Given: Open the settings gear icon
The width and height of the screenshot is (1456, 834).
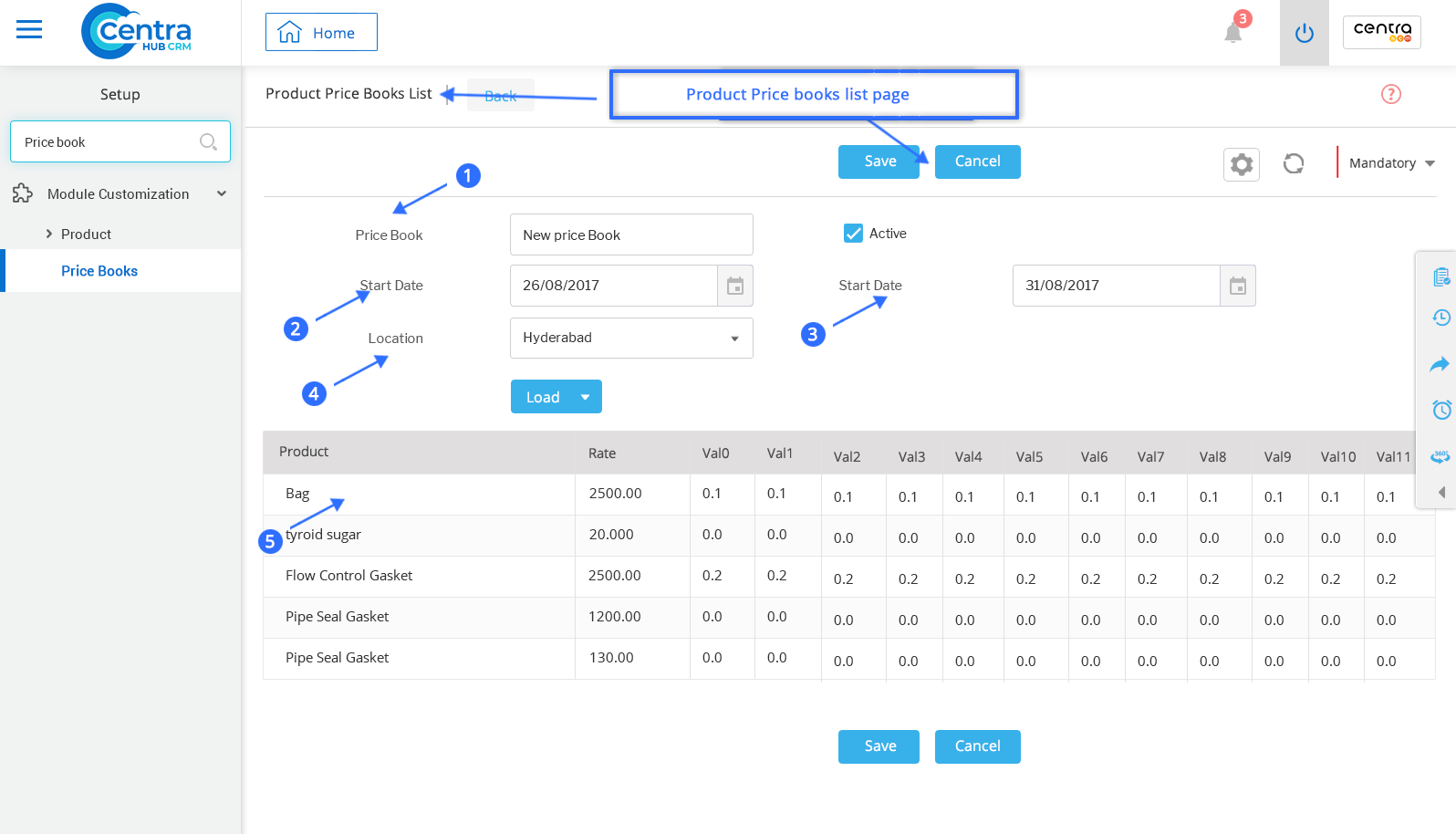Looking at the screenshot, I should click(1242, 164).
